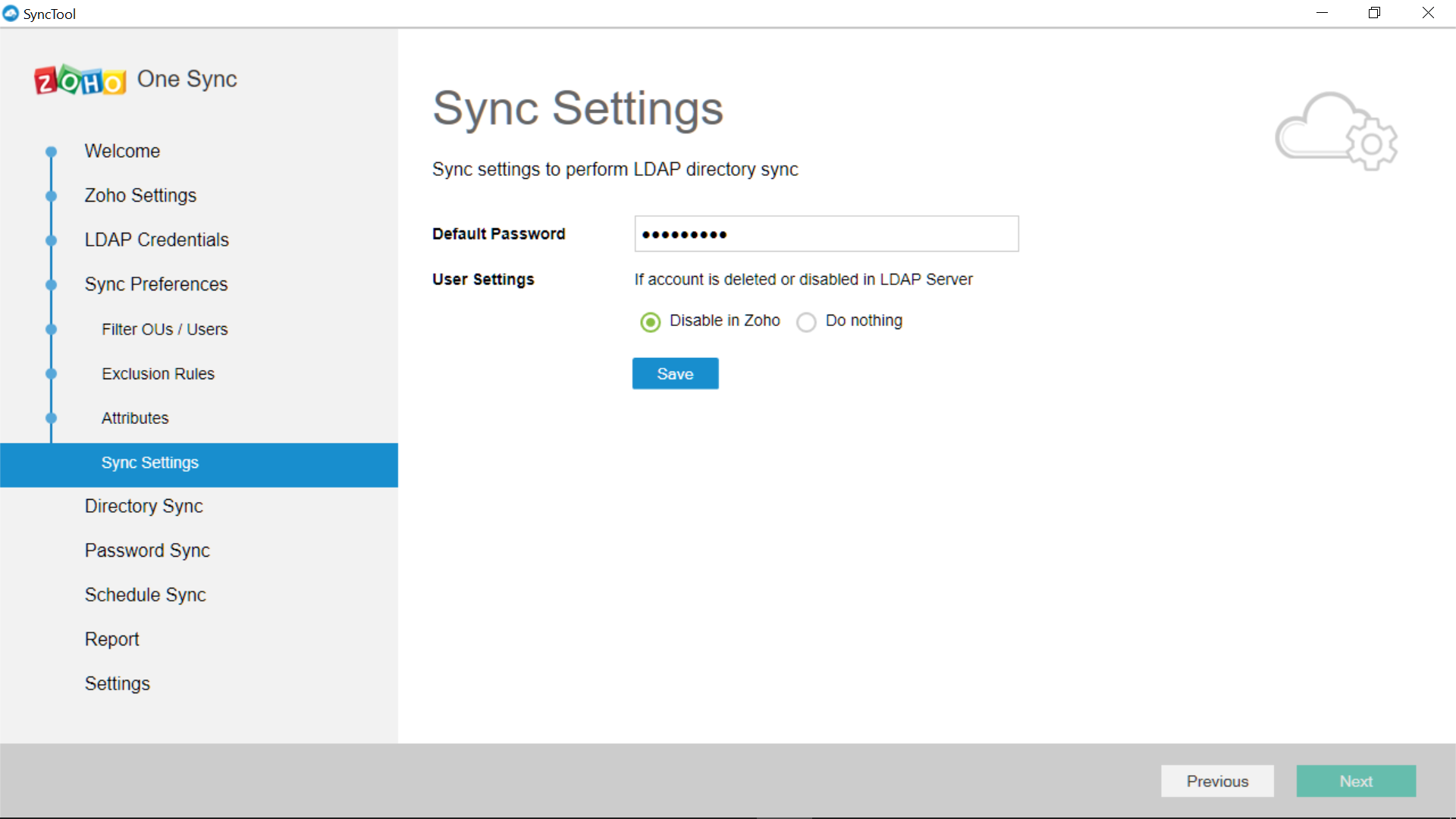
Task: Open Attributes sub-item
Action: click(135, 419)
